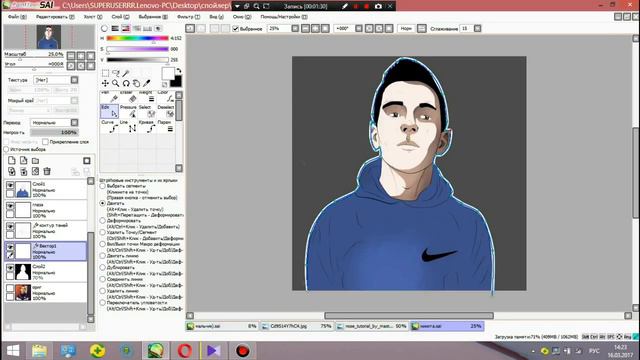Switch to the document tab at 75%

coord(297,326)
